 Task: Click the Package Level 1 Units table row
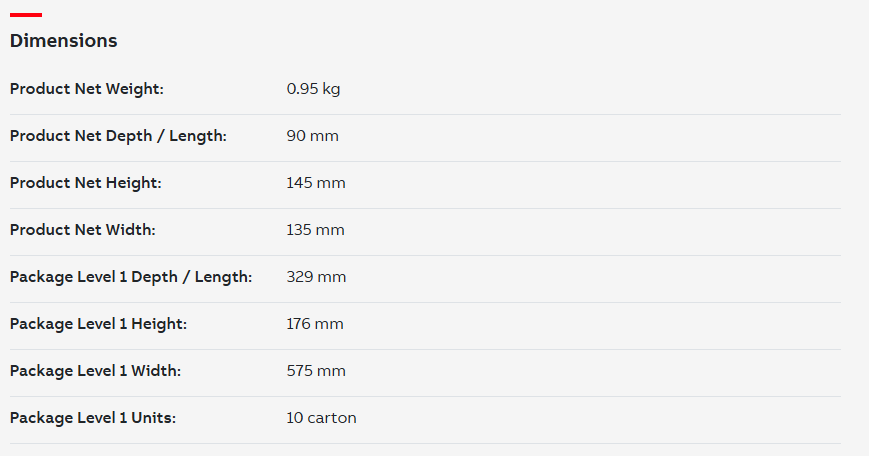pyautogui.click(x=425, y=418)
